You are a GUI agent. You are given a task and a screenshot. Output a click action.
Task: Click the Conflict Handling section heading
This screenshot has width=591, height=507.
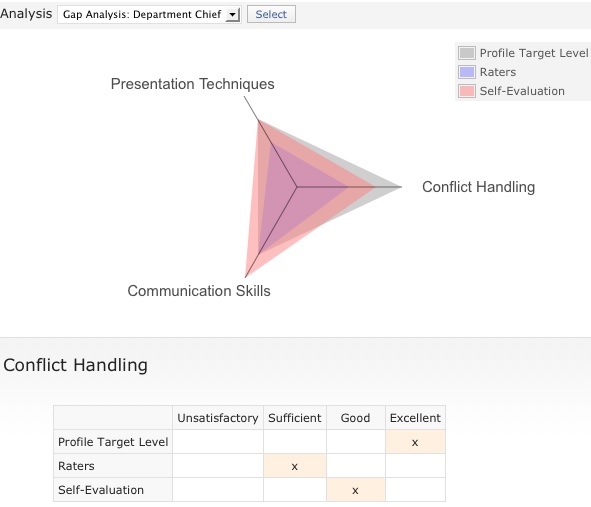coord(75,365)
